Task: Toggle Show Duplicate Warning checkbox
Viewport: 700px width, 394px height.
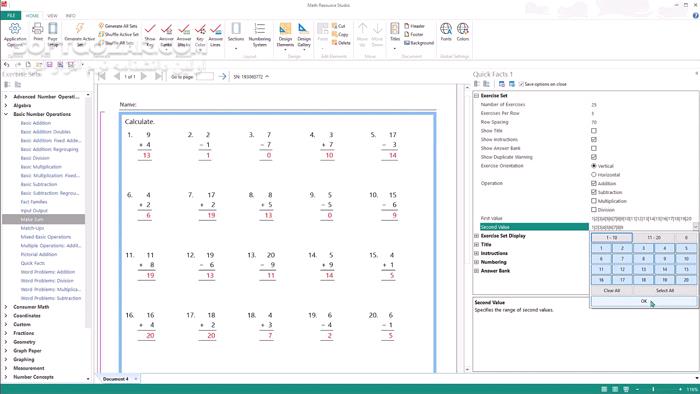Action: [x=594, y=157]
